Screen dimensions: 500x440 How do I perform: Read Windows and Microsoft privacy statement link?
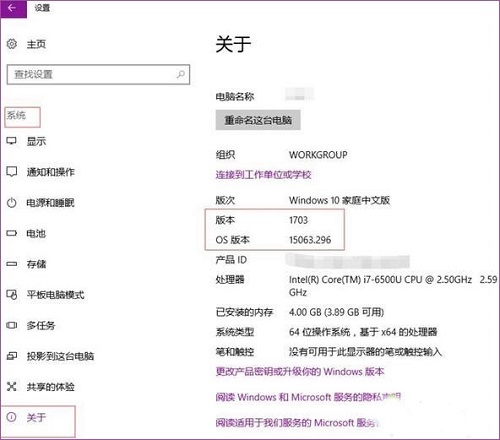click(x=308, y=397)
